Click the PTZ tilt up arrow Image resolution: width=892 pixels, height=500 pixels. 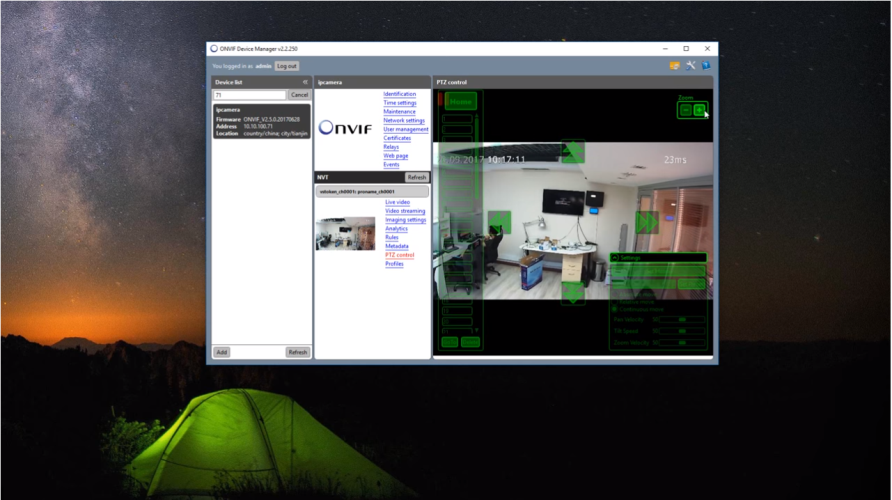click(573, 152)
